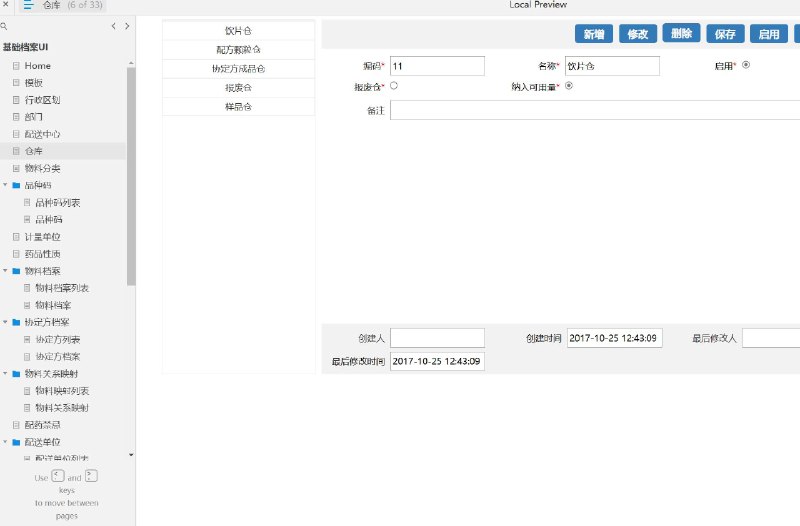Open the 计量单位 page
Viewport: 800px width, 526px height.
42,237
